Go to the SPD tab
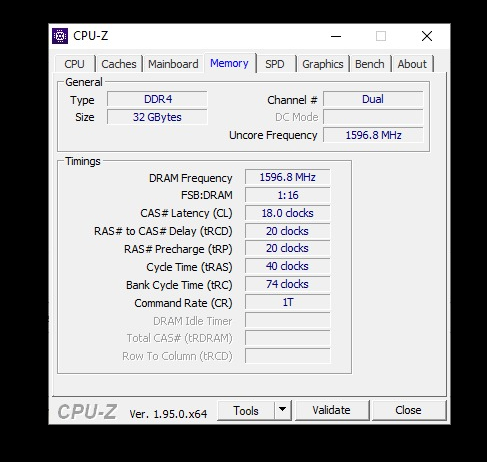487x462 pixels. [x=275, y=64]
